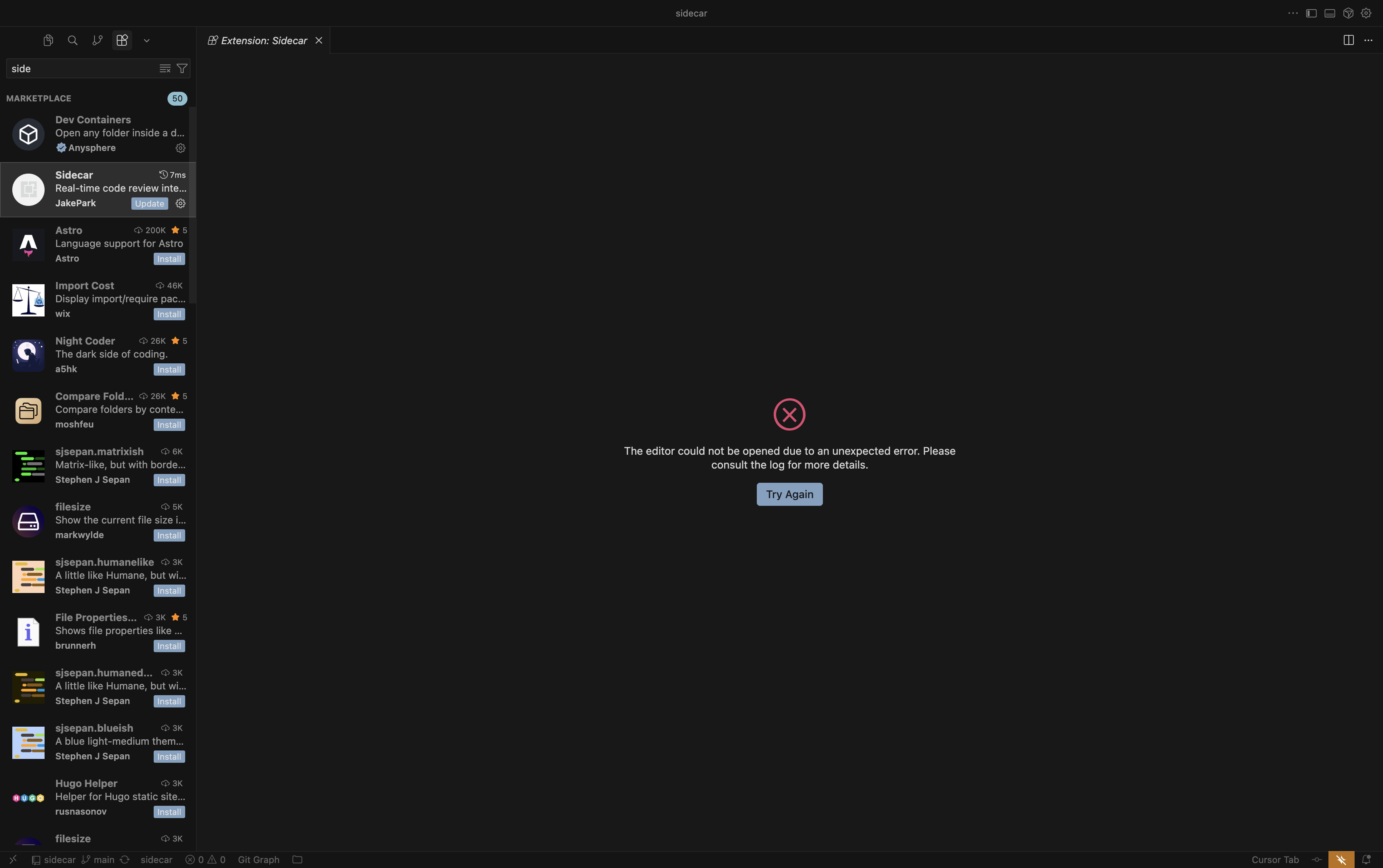Clear extensions search results icon
The image size is (1383, 868).
pos(165,69)
